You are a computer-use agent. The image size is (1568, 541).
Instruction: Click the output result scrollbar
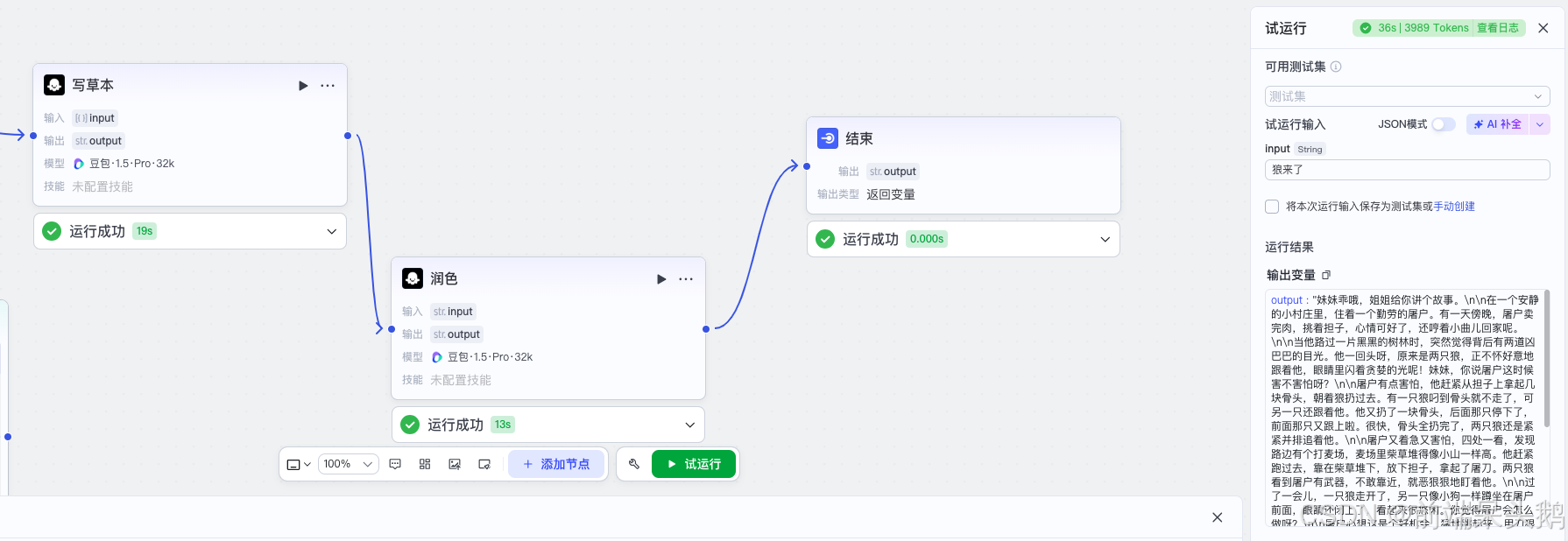click(1547, 359)
